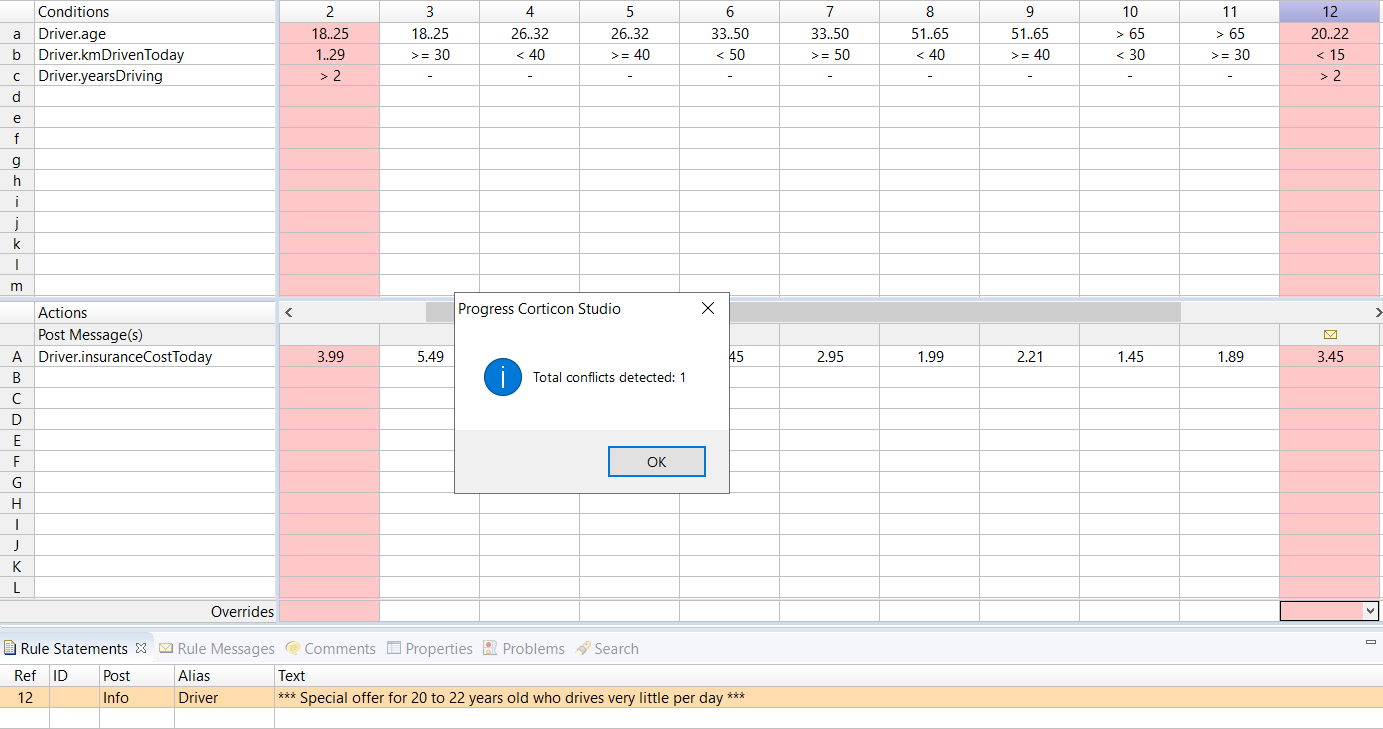
Task: Click OK in the conflicts dialog
Action: pyautogui.click(x=656, y=462)
